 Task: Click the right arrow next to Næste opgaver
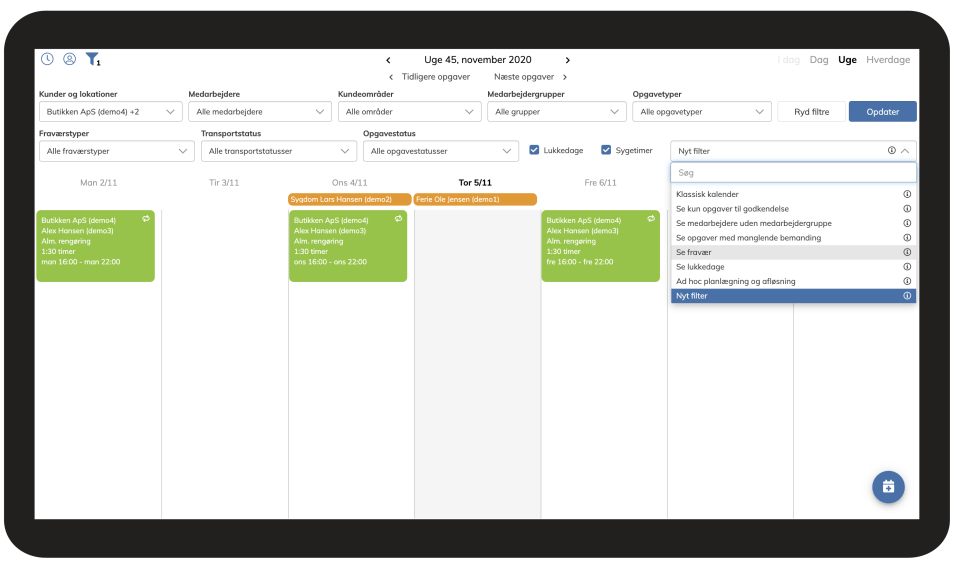click(x=565, y=77)
